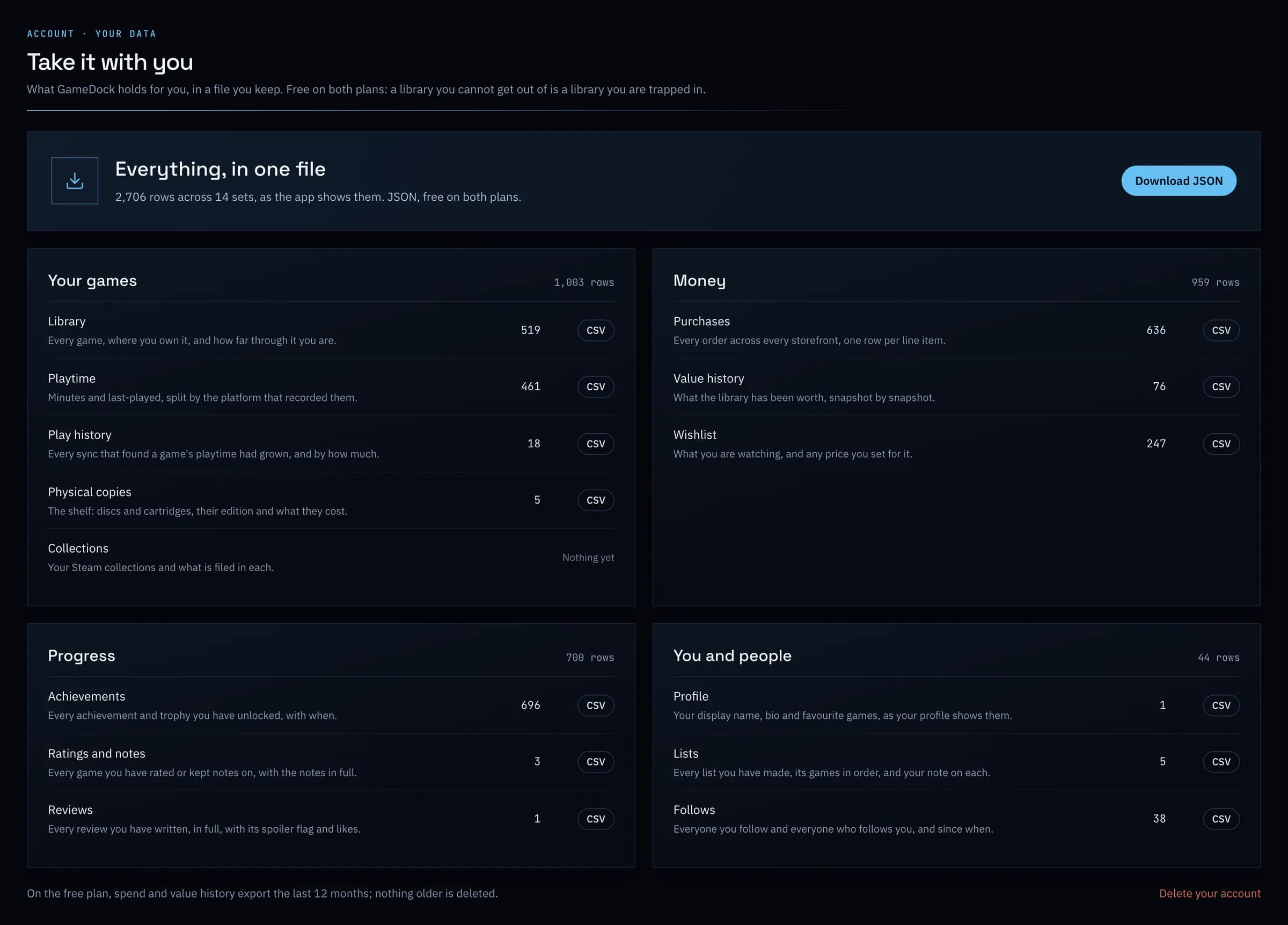Click the free plan 12 months footnote

262,893
